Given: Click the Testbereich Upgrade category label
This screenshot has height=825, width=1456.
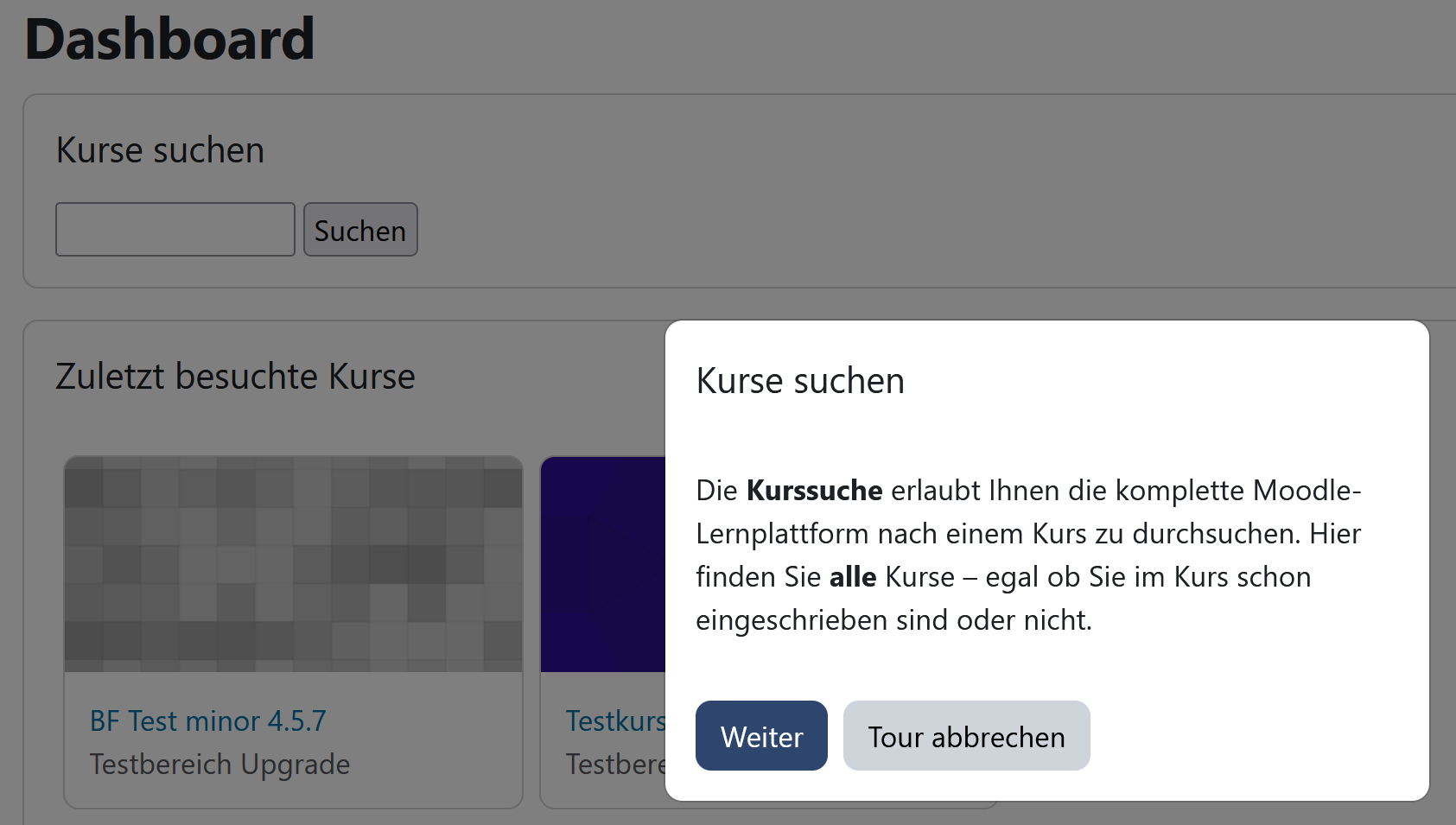Looking at the screenshot, I should pyautogui.click(x=219, y=765).
